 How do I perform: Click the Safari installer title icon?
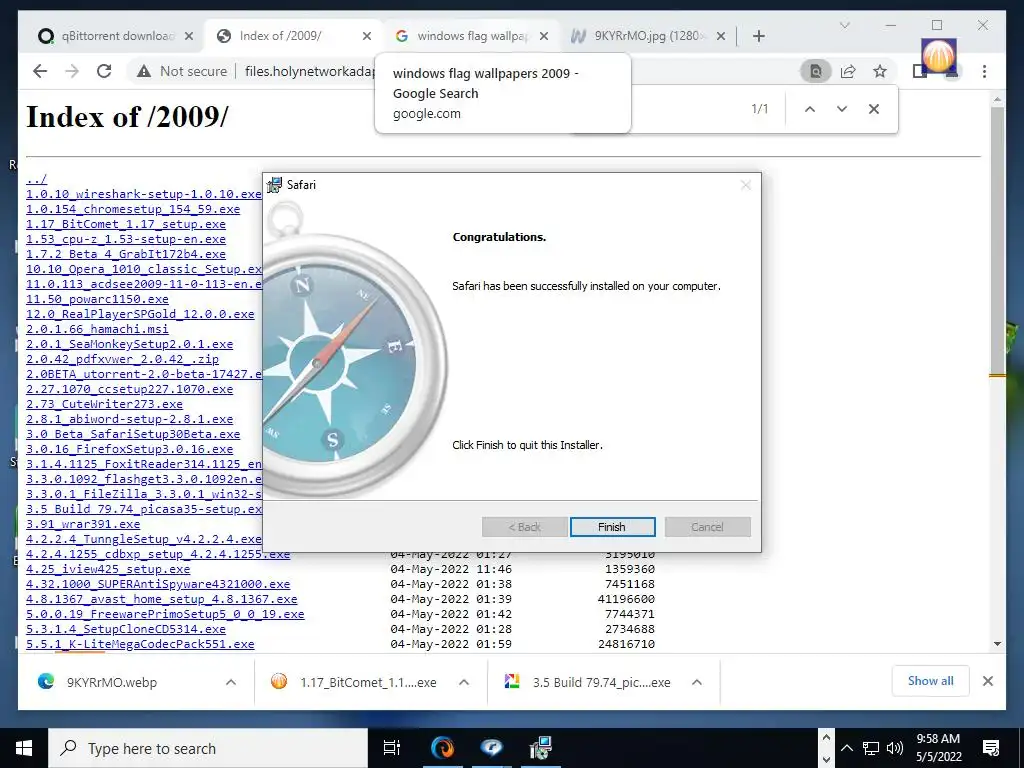pyautogui.click(x=275, y=185)
